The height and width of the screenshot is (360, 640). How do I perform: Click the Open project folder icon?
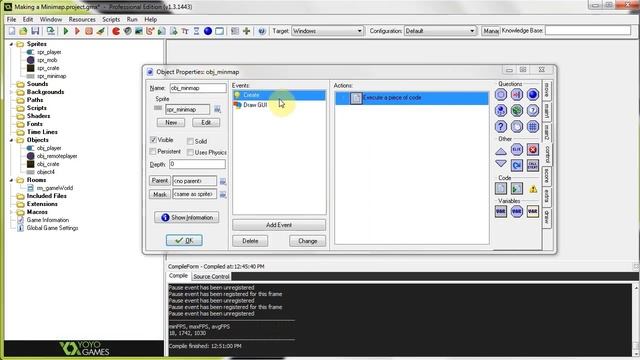click(x=23, y=31)
